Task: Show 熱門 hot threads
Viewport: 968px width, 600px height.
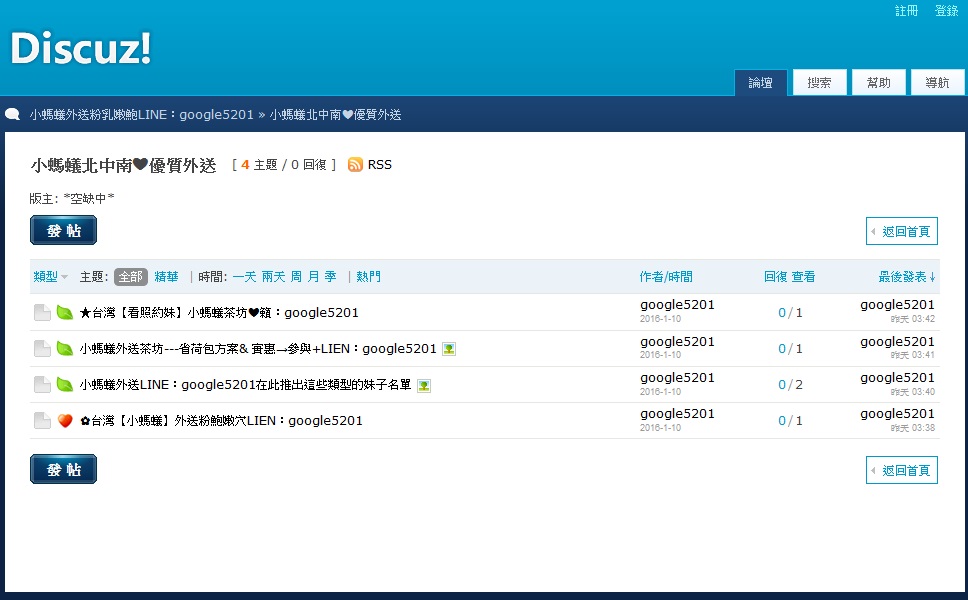Action: point(369,277)
